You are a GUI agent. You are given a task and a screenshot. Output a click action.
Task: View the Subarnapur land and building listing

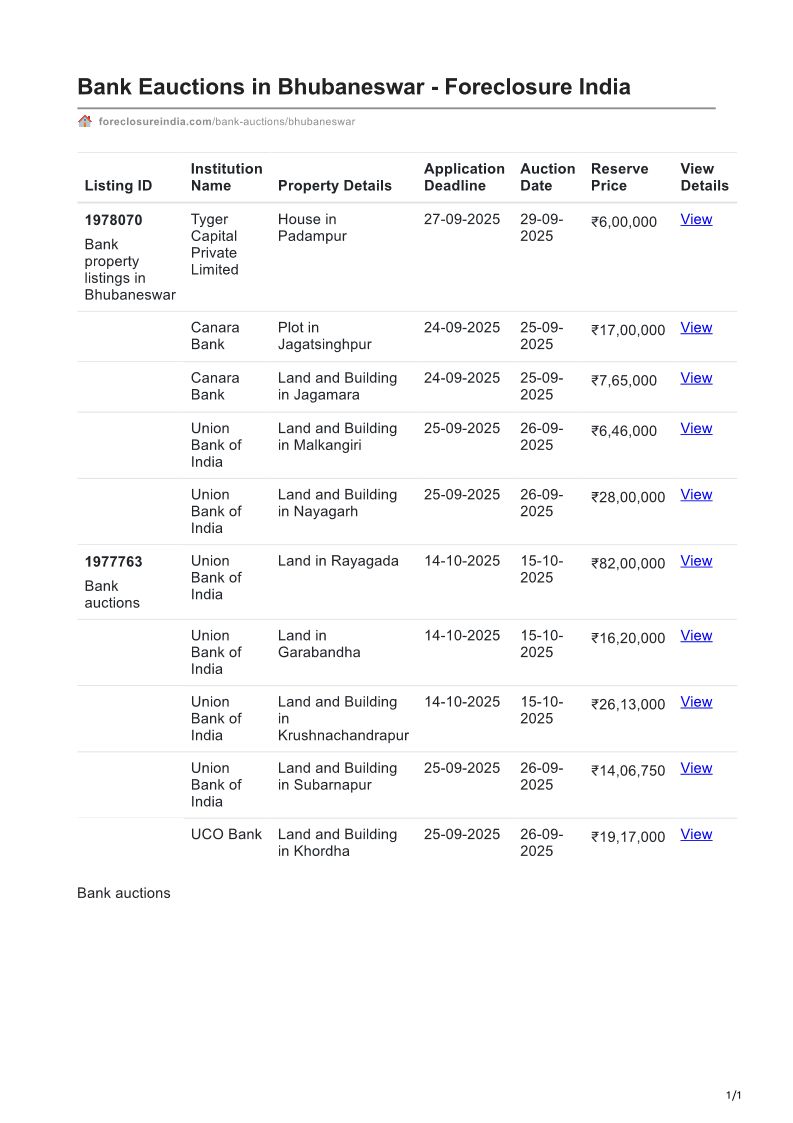[696, 768]
